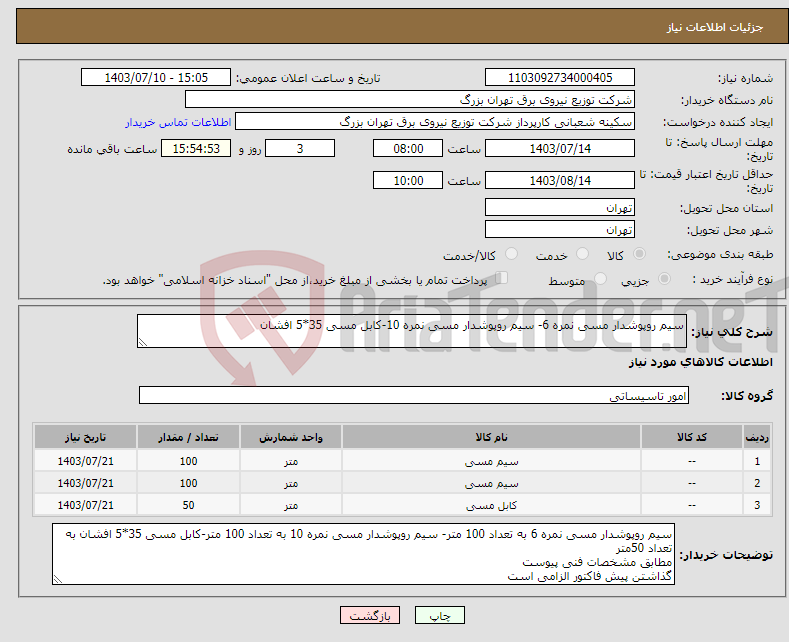
Task: Click the price validity date 1403/08/14 field
Action: (x=560, y=180)
